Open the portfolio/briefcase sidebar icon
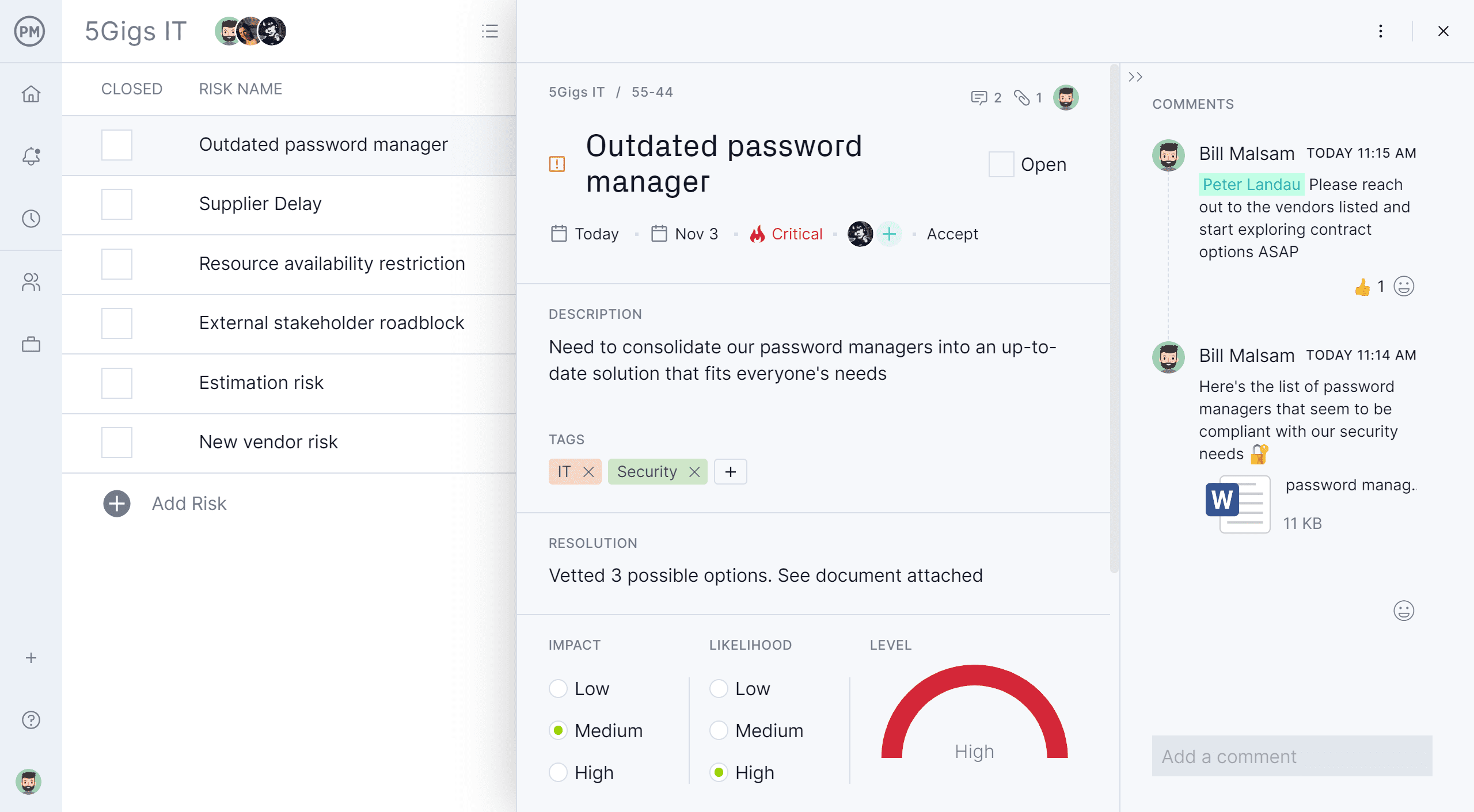 click(x=31, y=344)
